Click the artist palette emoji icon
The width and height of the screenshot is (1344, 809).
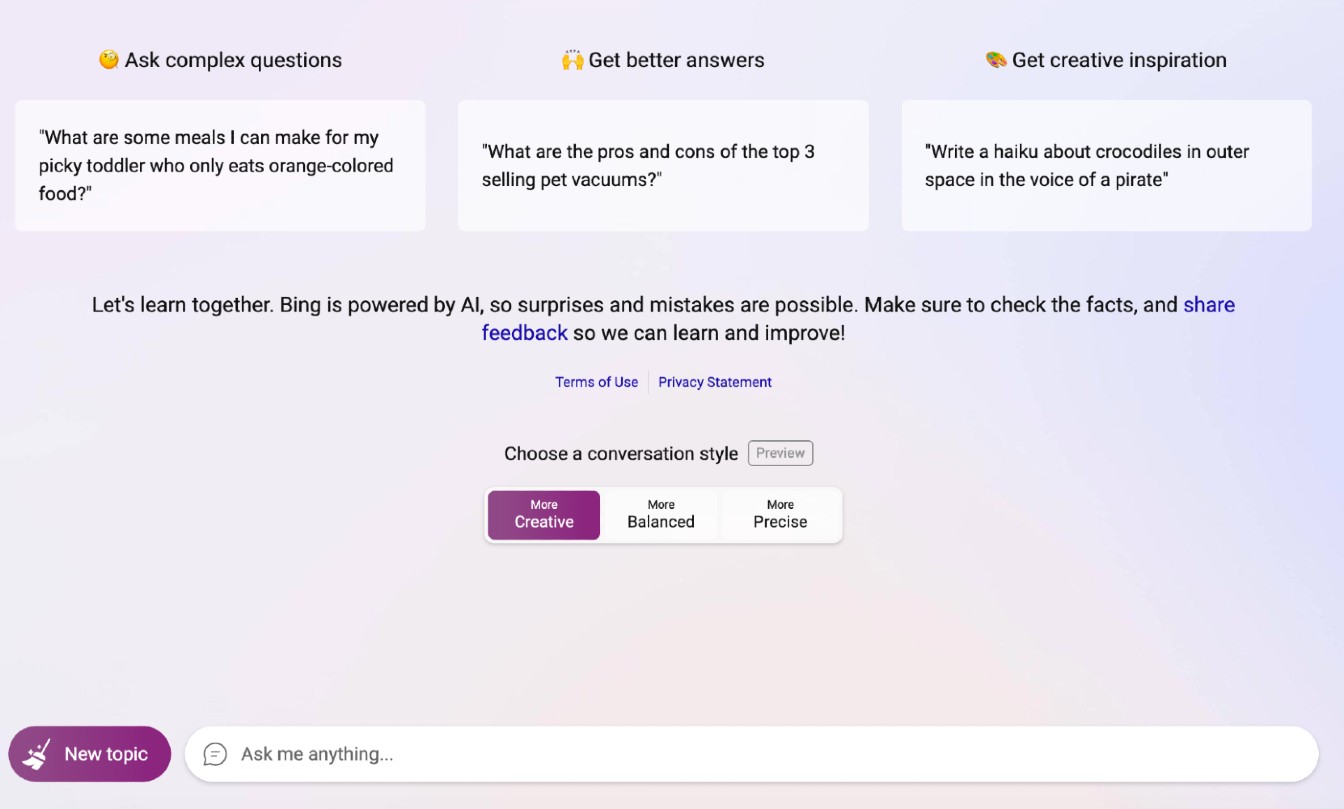pyautogui.click(x=996, y=60)
